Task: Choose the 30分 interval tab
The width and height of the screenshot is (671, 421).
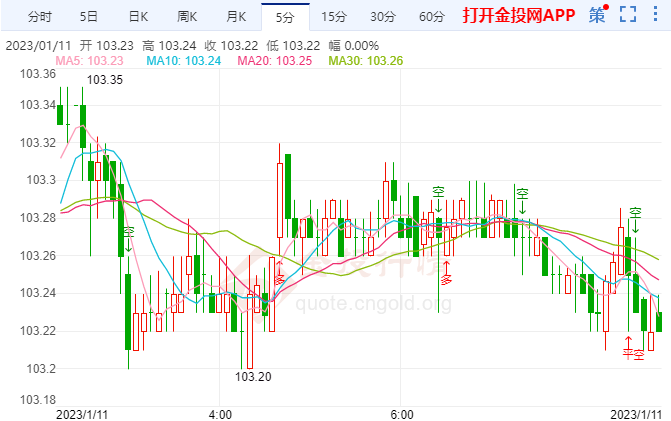Action: [383, 17]
